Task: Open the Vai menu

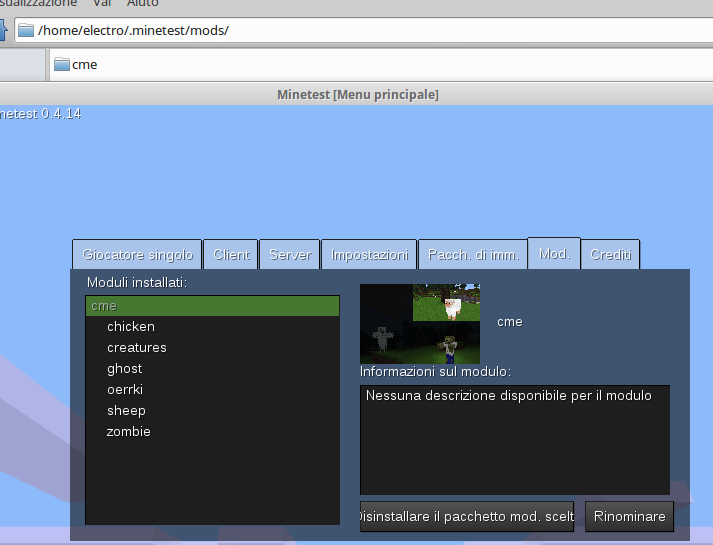Action: point(102,3)
